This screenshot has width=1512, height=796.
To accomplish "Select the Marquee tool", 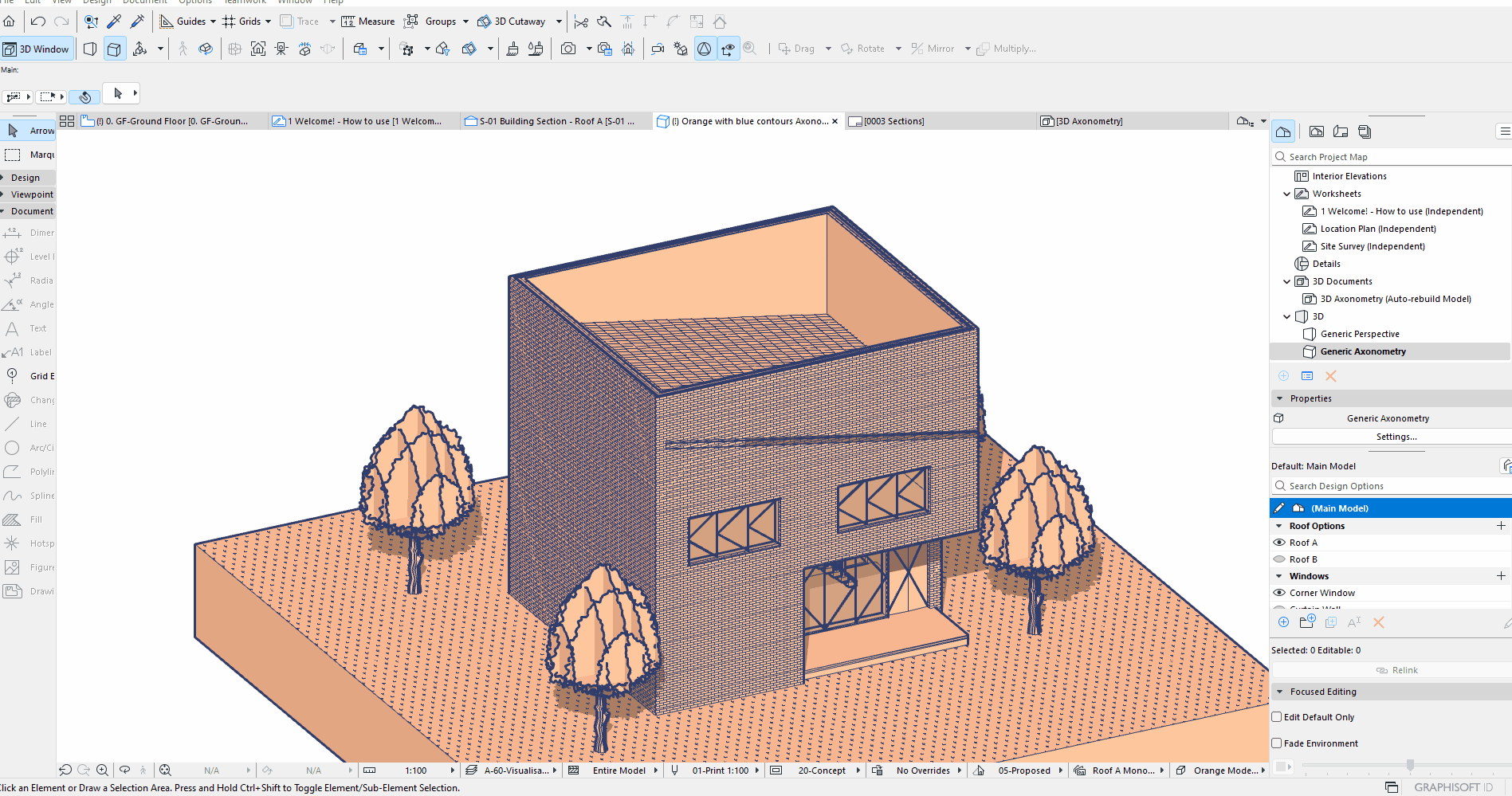I will 28,155.
